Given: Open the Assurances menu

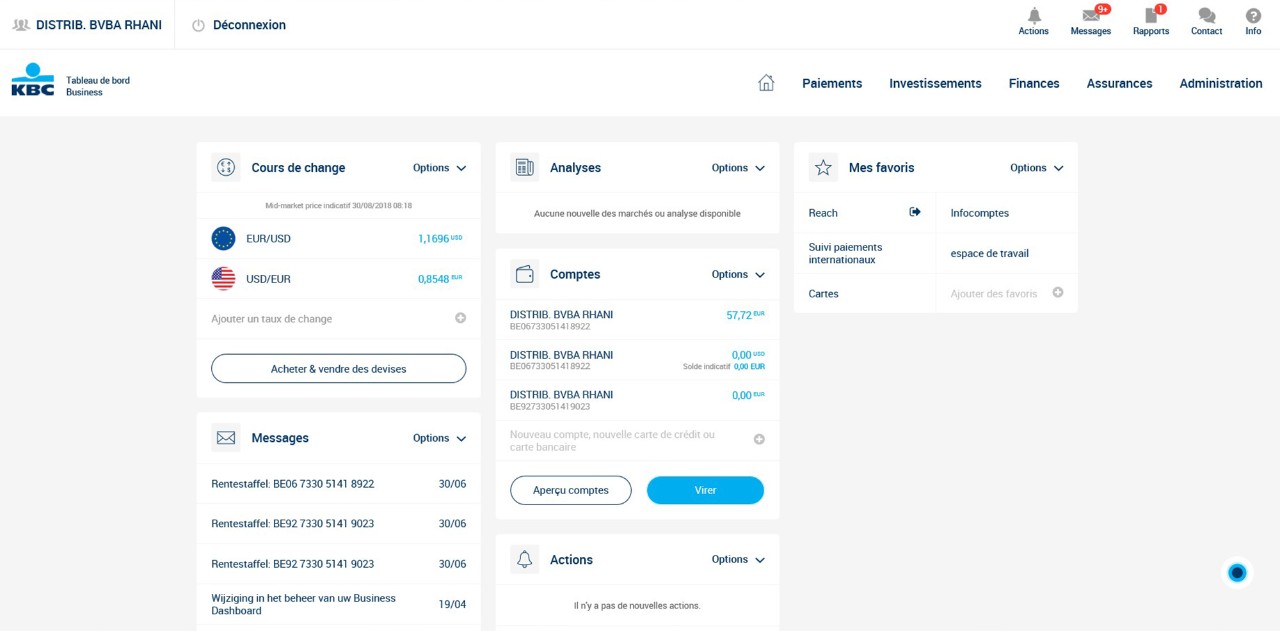Looking at the screenshot, I should (1119, 83).
